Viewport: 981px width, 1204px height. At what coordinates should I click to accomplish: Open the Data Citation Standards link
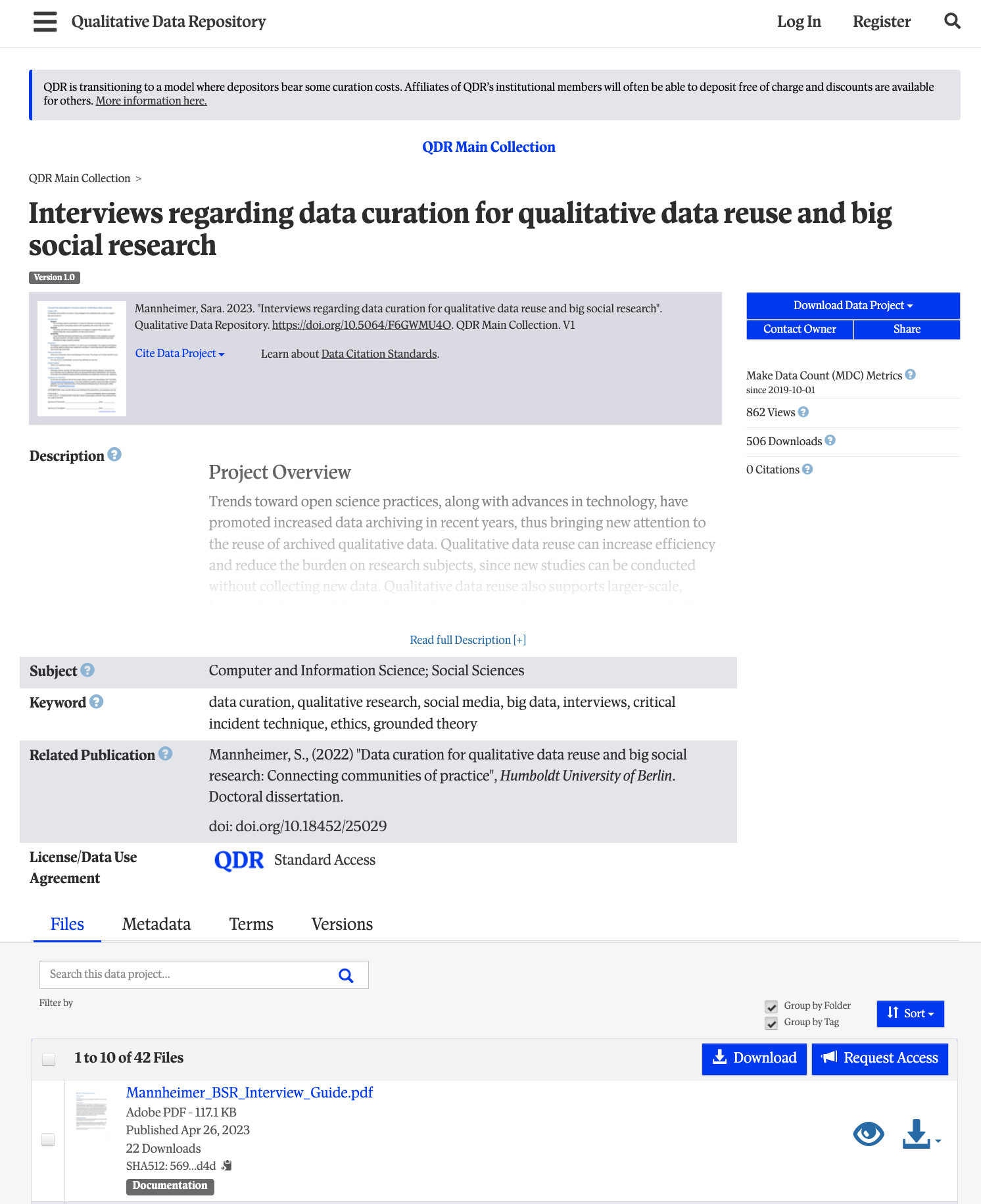(379, 354)
